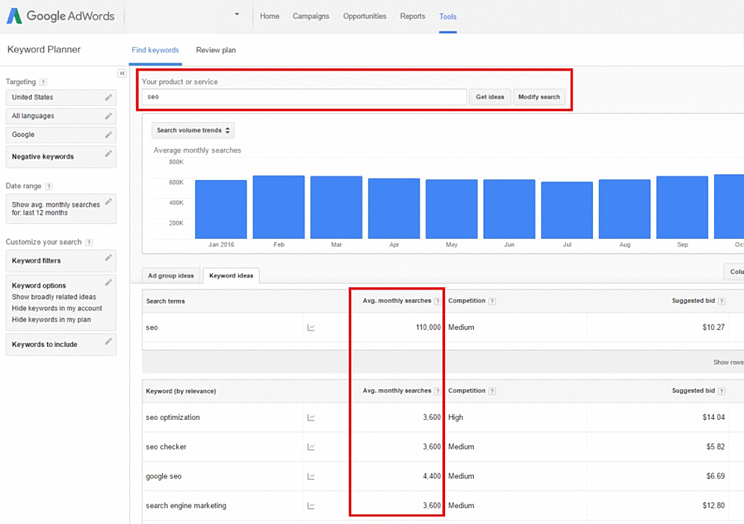Click the seo optimization keyword
This screenshot has width=744, height=524.
[x=173, y=418]
